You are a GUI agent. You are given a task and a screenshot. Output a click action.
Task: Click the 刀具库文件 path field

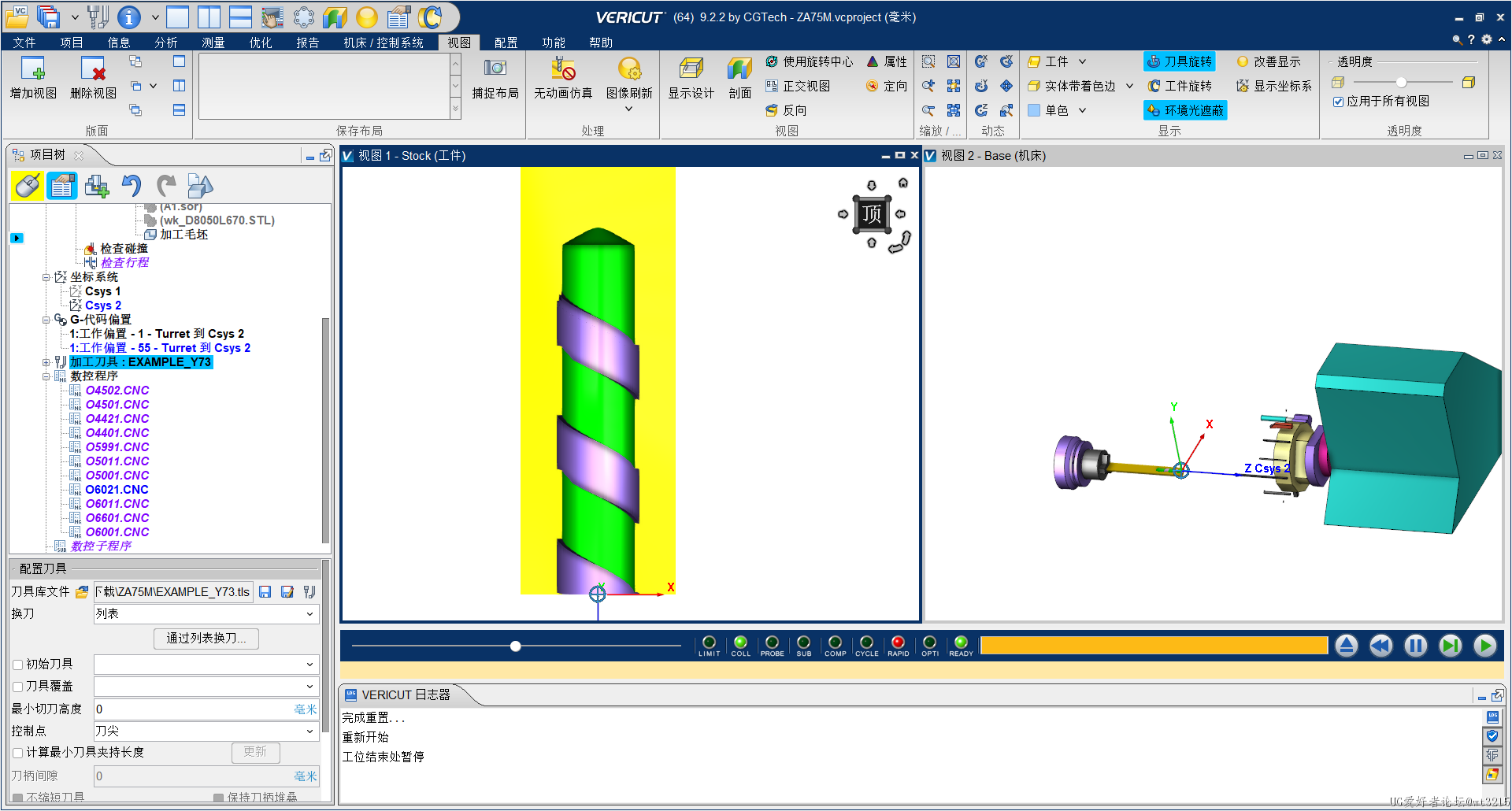click(173, 592)
